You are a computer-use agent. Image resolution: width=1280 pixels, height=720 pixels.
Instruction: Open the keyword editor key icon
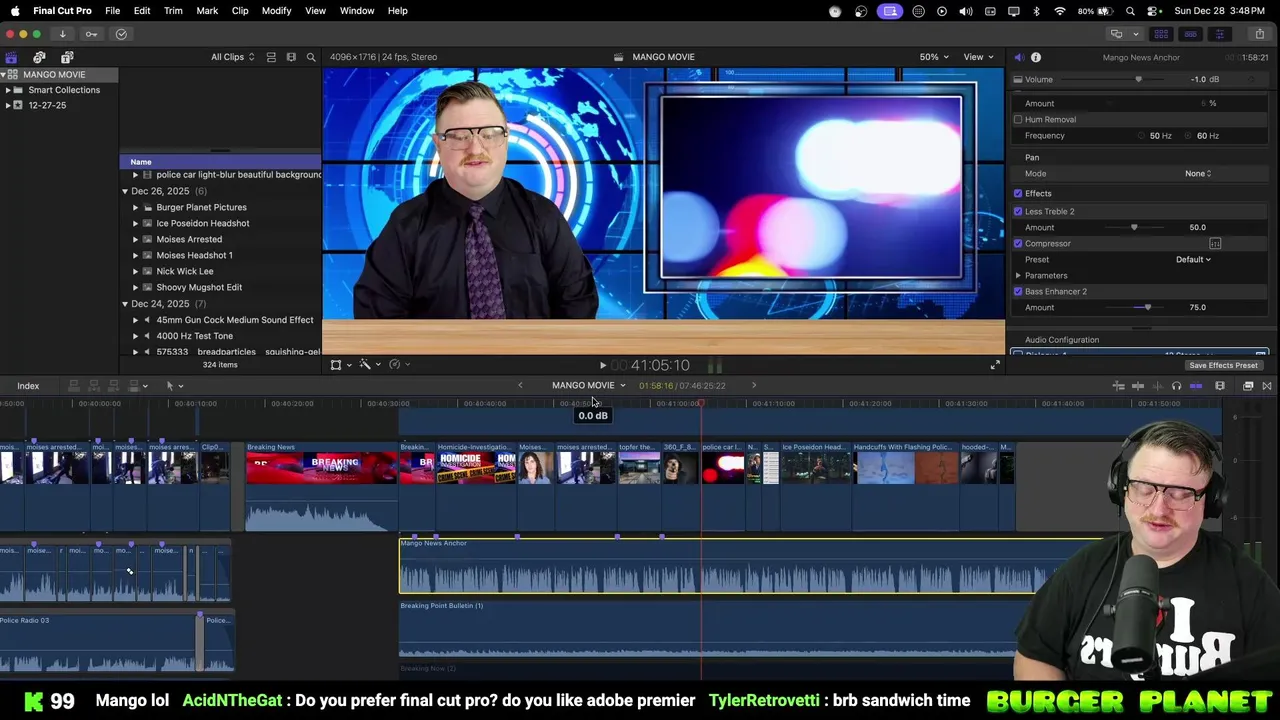coord(91,34)
